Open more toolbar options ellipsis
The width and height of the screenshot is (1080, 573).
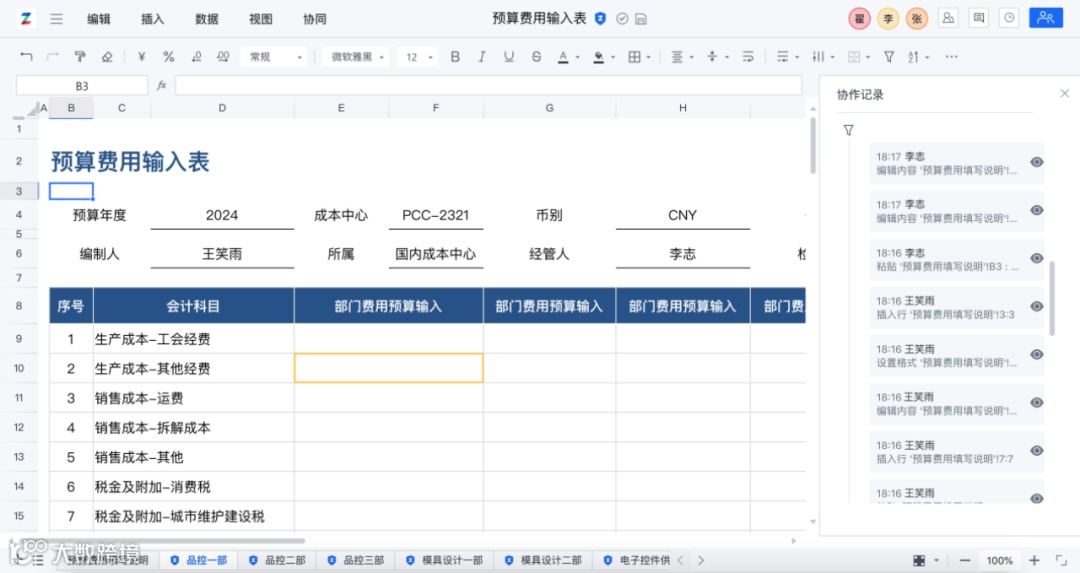[951, 57]
